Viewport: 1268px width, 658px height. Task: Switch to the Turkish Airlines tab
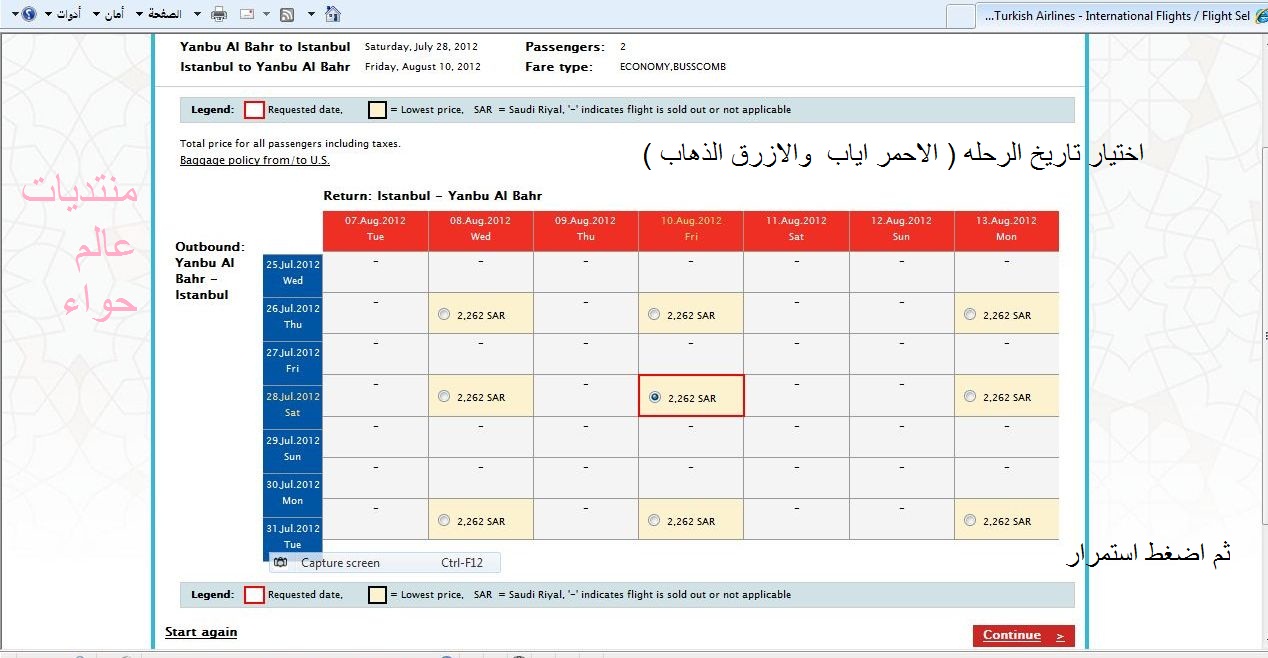[1110, 16]
